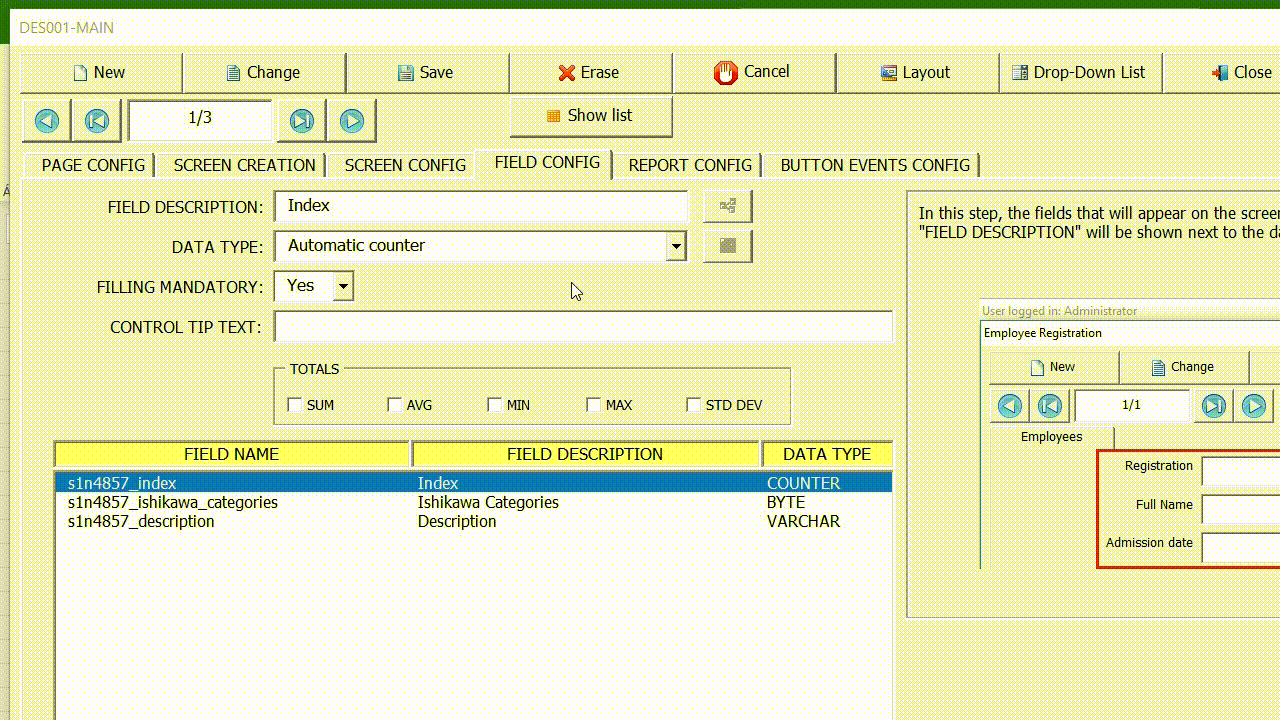The image size is (1280, 720).
Task: Click the Save record icon
Action: (404, 72)
